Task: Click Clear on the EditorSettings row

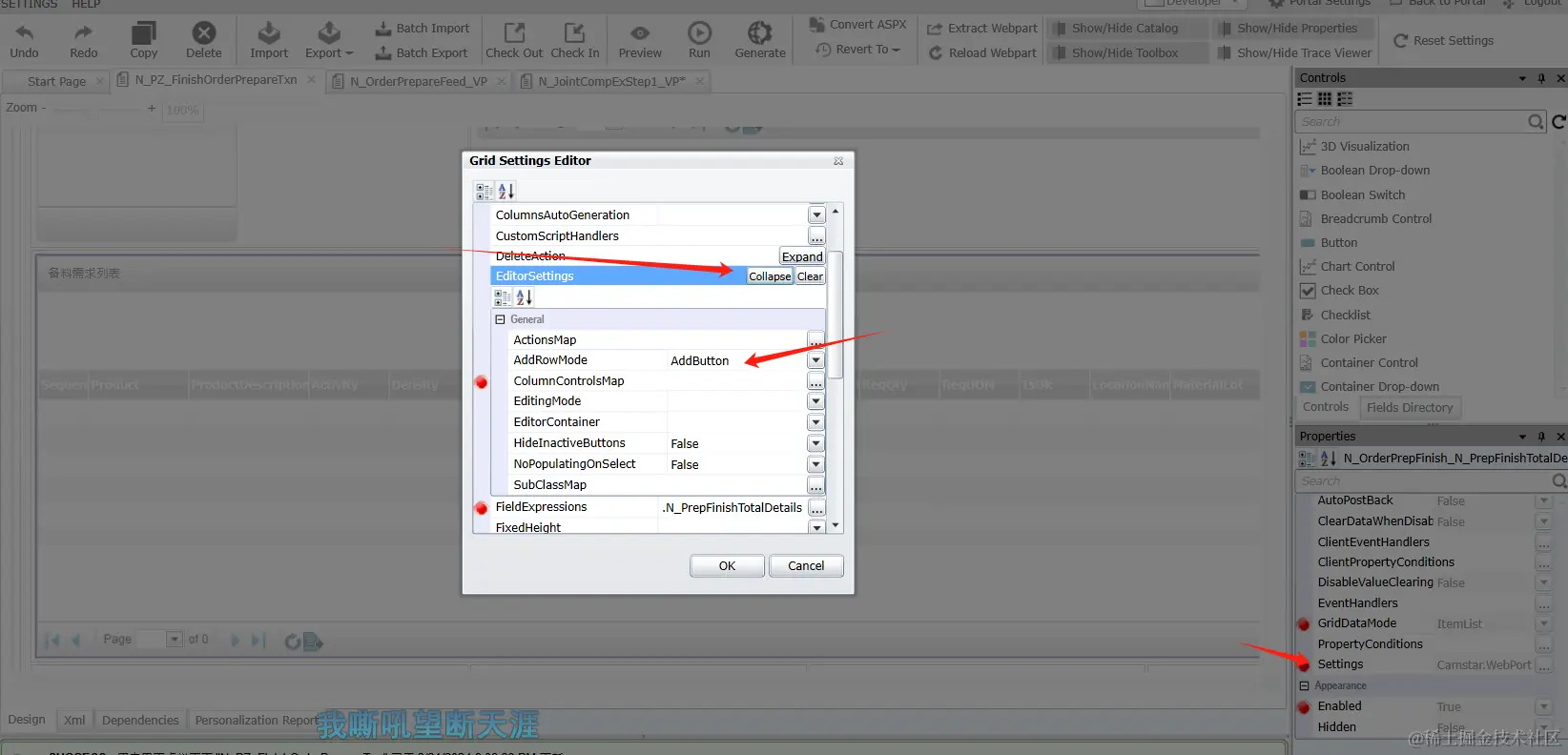Action: click(x=811, y=276)
